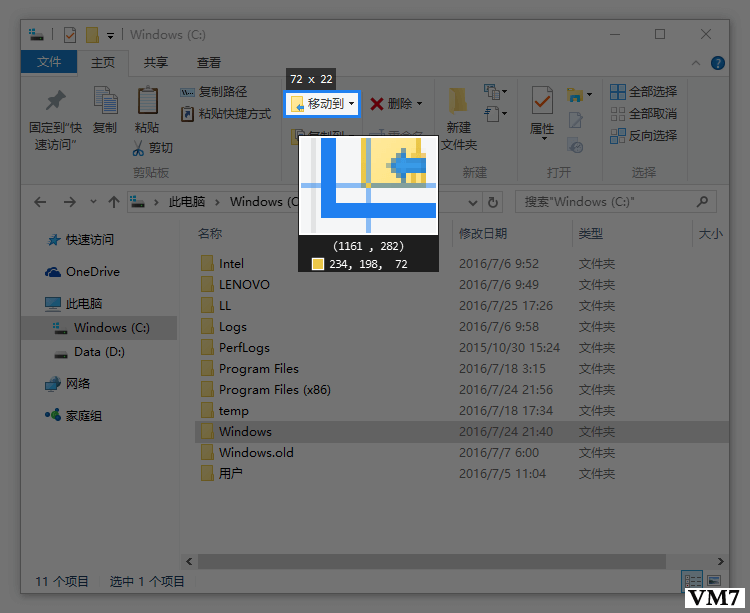Click the help question mark icon

[x=717, y=63]
